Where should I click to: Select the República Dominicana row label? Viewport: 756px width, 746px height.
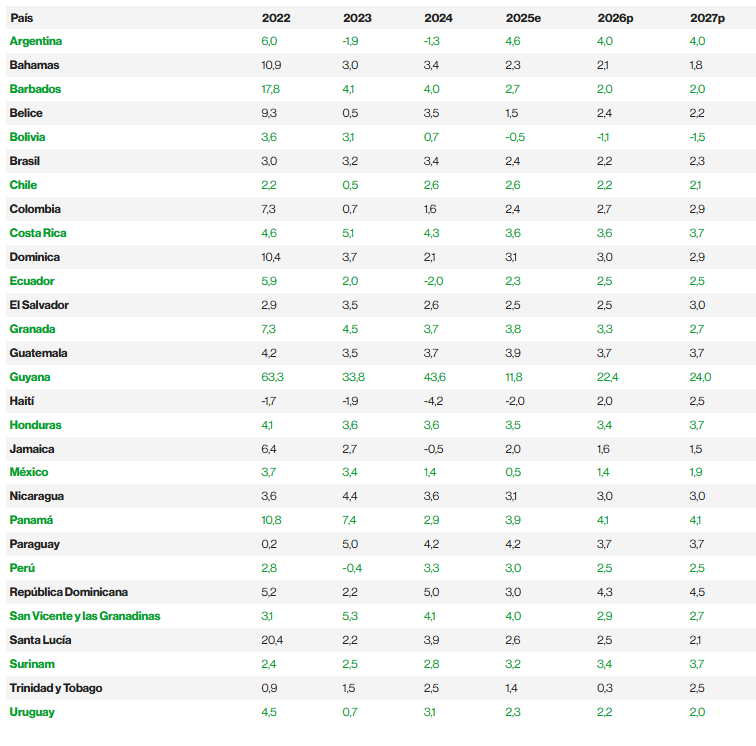(69, 592)
